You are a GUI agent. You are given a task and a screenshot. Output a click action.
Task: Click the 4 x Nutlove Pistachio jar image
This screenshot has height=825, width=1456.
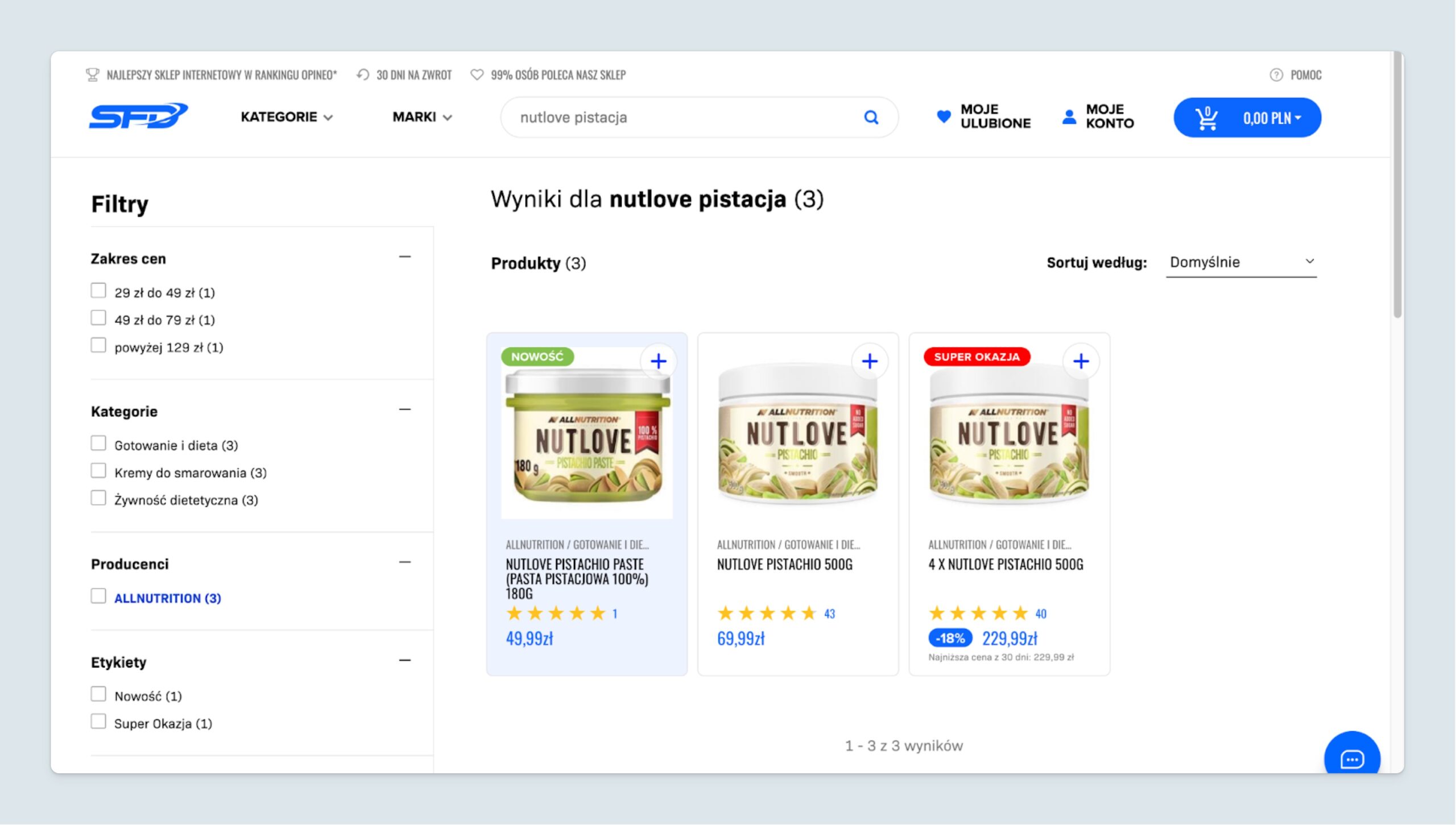click(x=1008, y=433)
